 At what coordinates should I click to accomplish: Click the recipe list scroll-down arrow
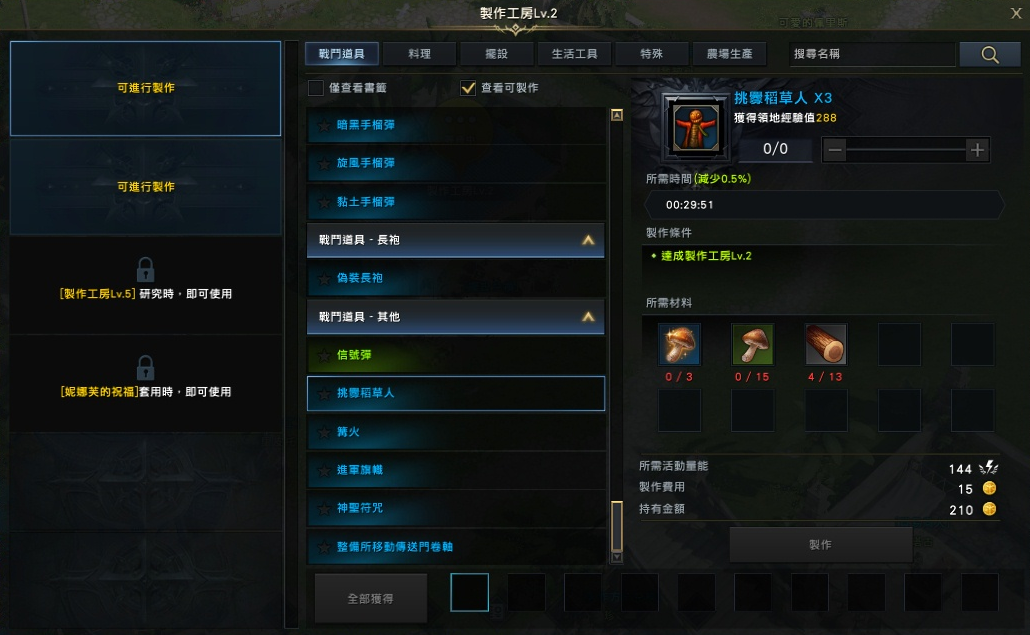point(617,558)
